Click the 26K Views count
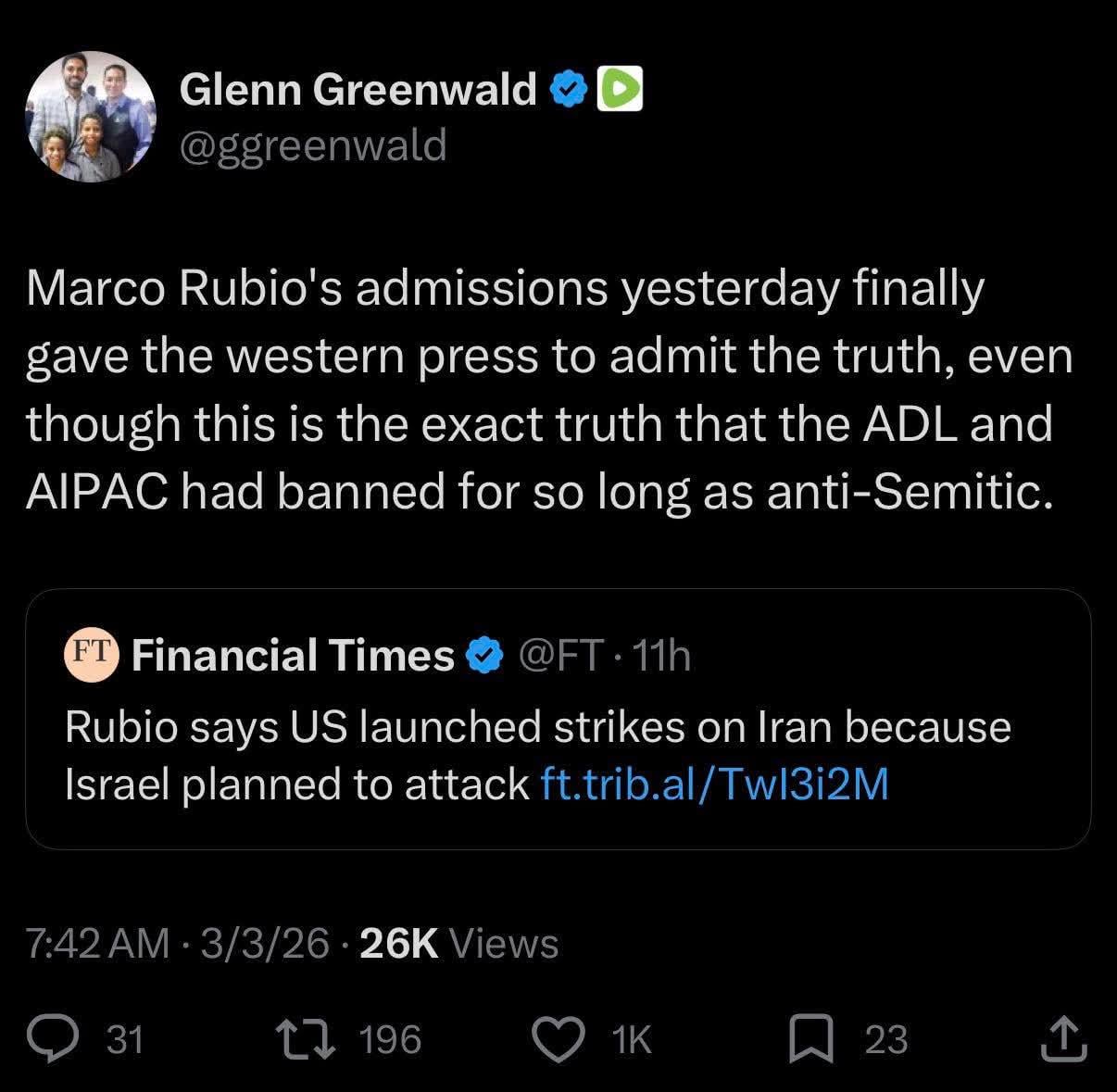Image resolution: width=1117 pixels, height=1092 pixels. [458, 944]
